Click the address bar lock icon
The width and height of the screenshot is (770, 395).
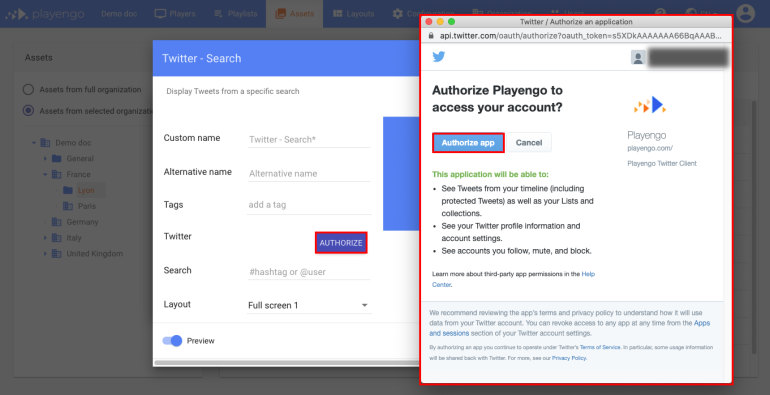[431, 36]
